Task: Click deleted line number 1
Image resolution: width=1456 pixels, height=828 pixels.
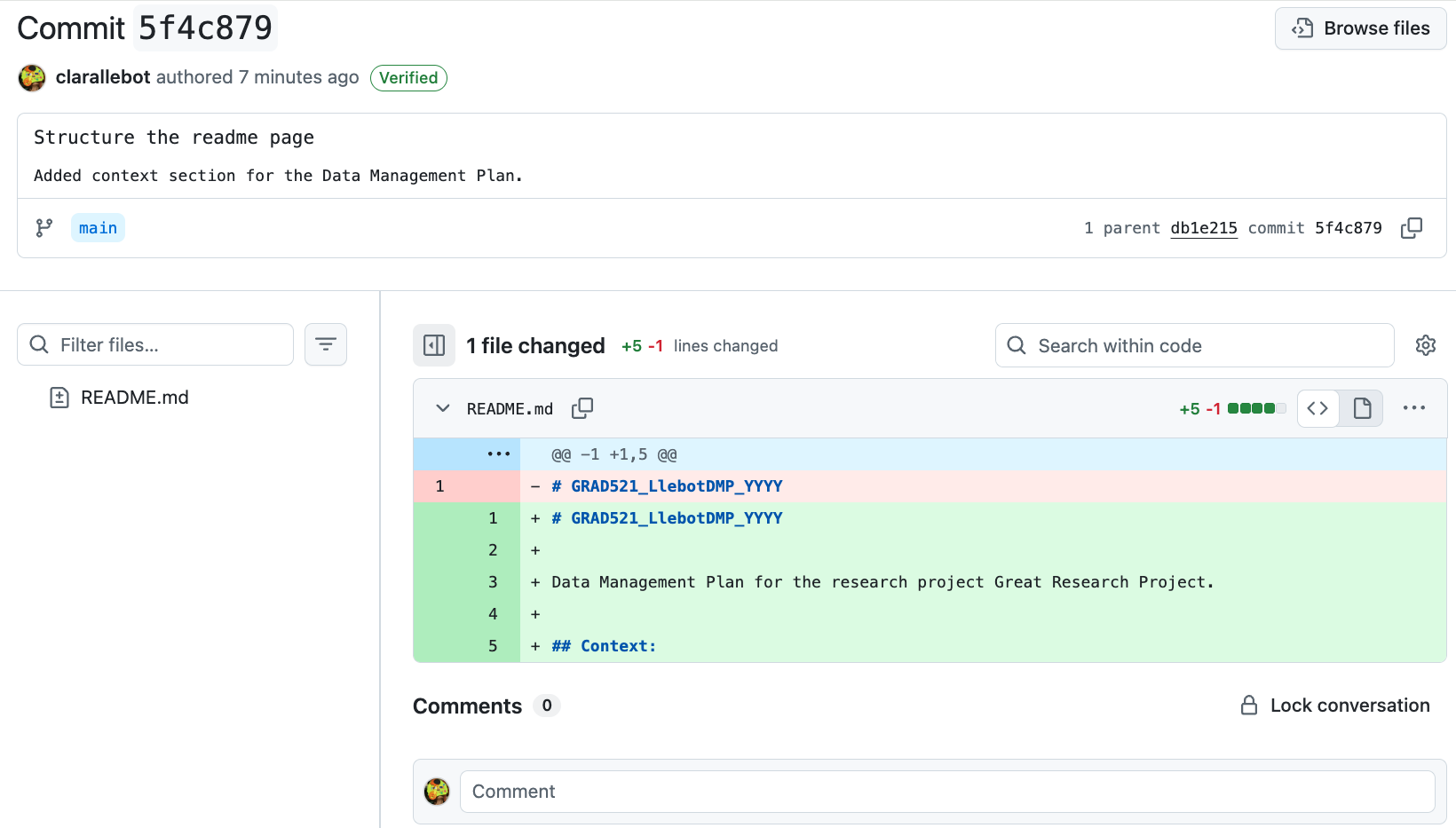Action: pos(439,486)
